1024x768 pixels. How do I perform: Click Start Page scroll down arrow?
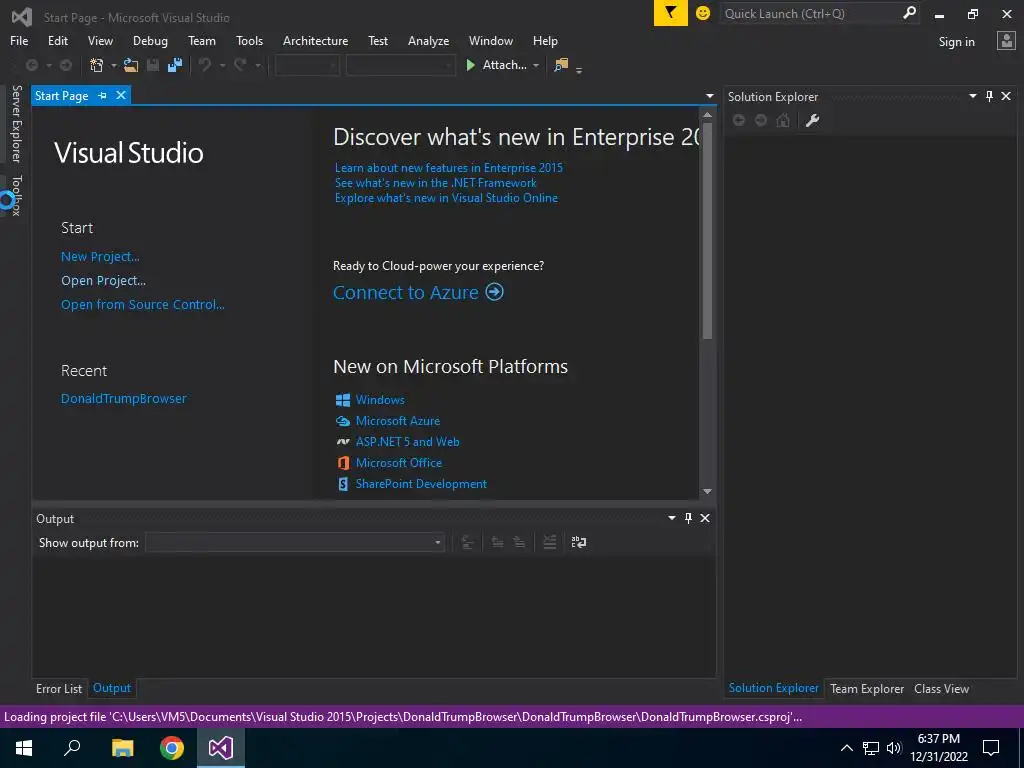pos(707,491)
